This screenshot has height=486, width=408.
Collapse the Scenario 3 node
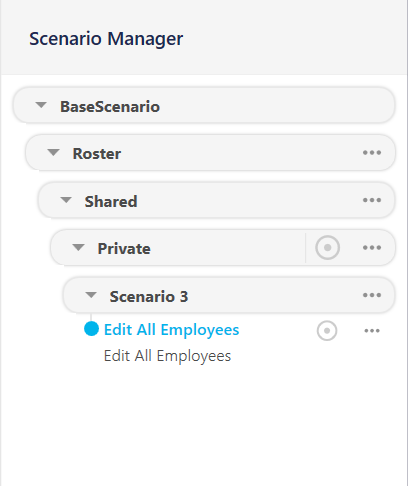click(91, 295)
